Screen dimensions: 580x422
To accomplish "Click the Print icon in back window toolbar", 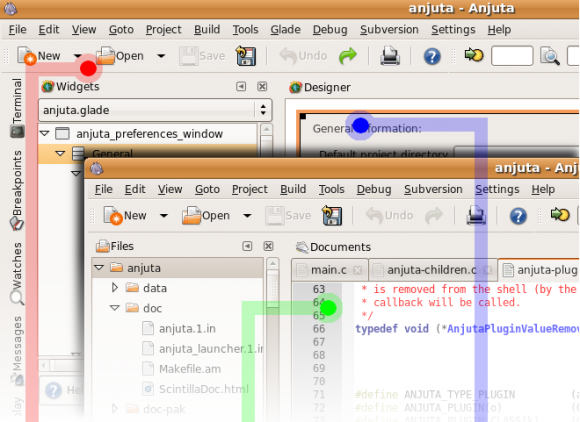I will coord(390,56).
